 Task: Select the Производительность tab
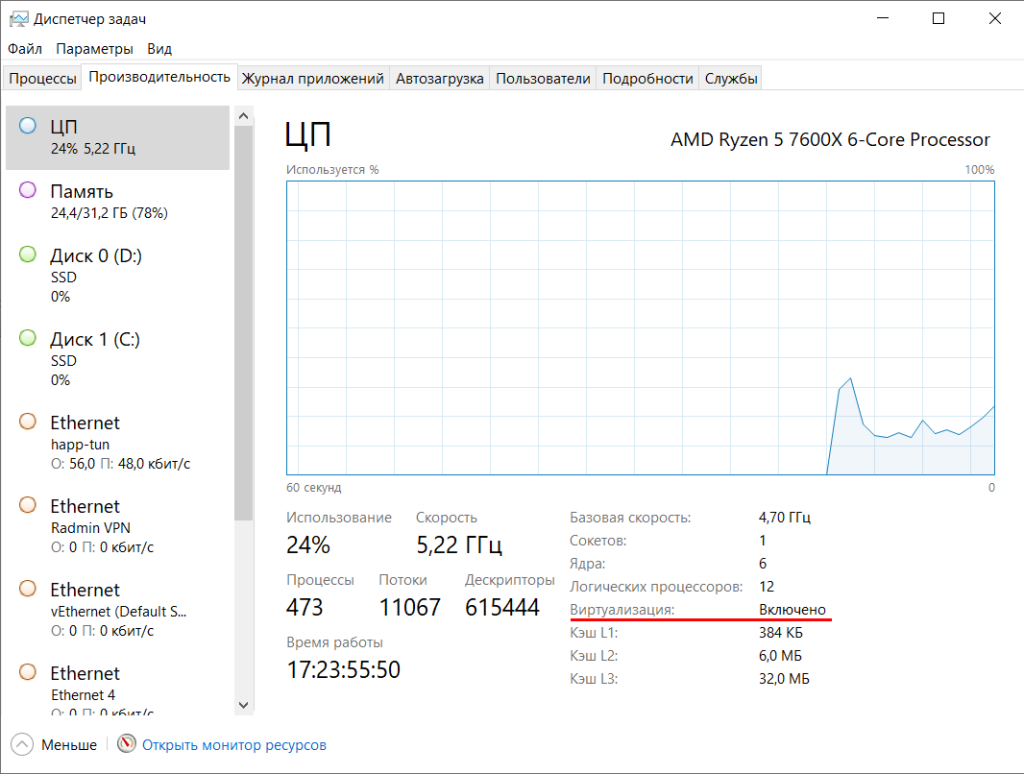pos(159,77)
